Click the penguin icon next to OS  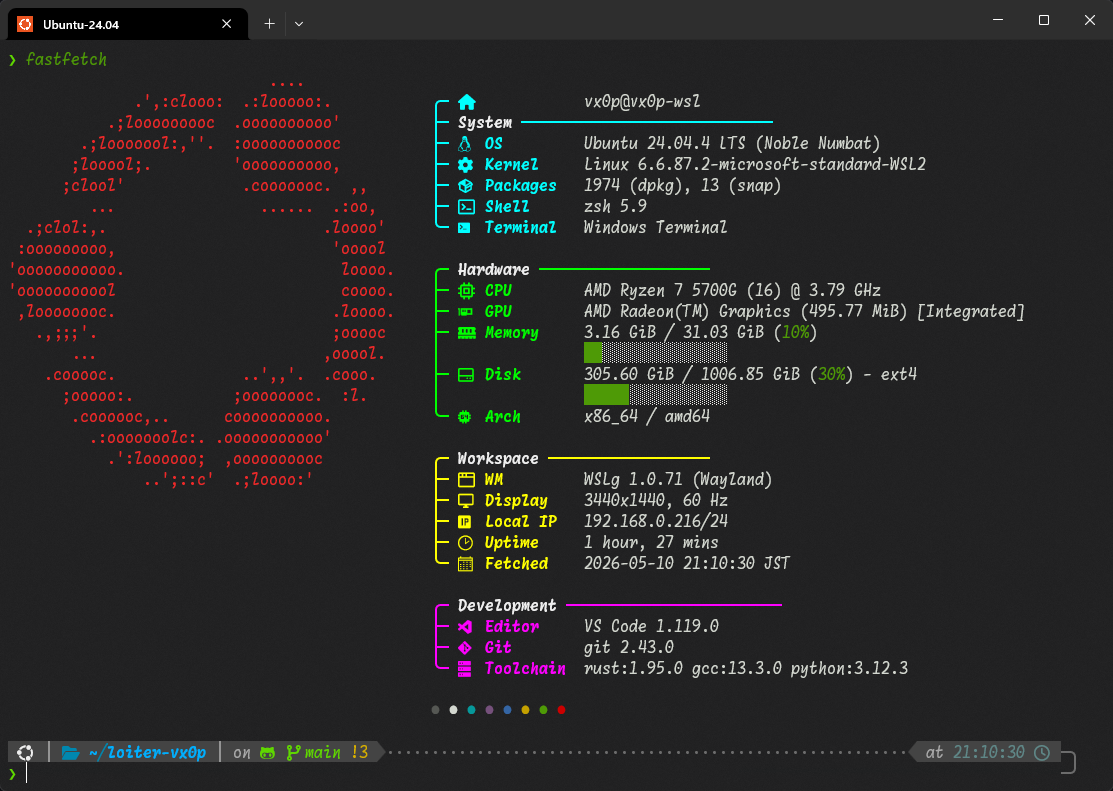(465, 144)
